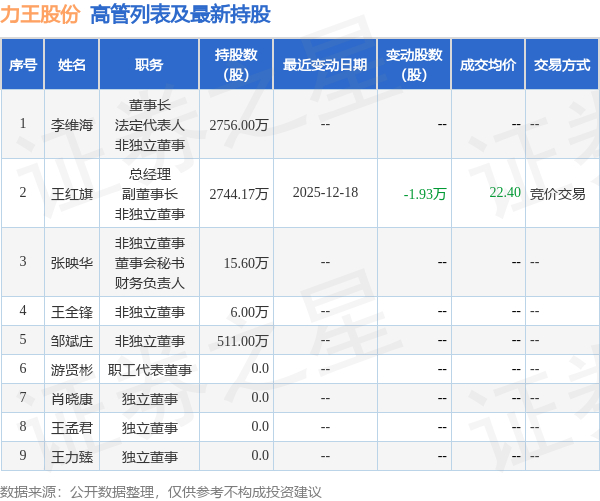Screen dimensions: 600x501
Task: Click the row number 1 cell
Action: [x=23, y=123]
